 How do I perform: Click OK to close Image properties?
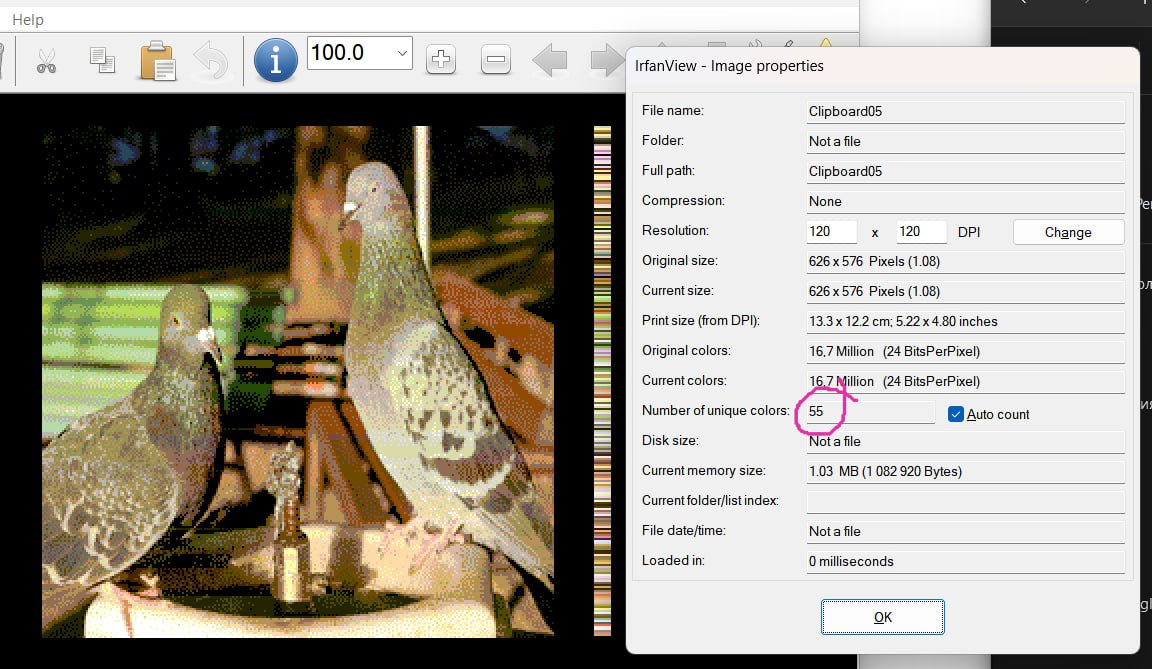pos(882,617)
